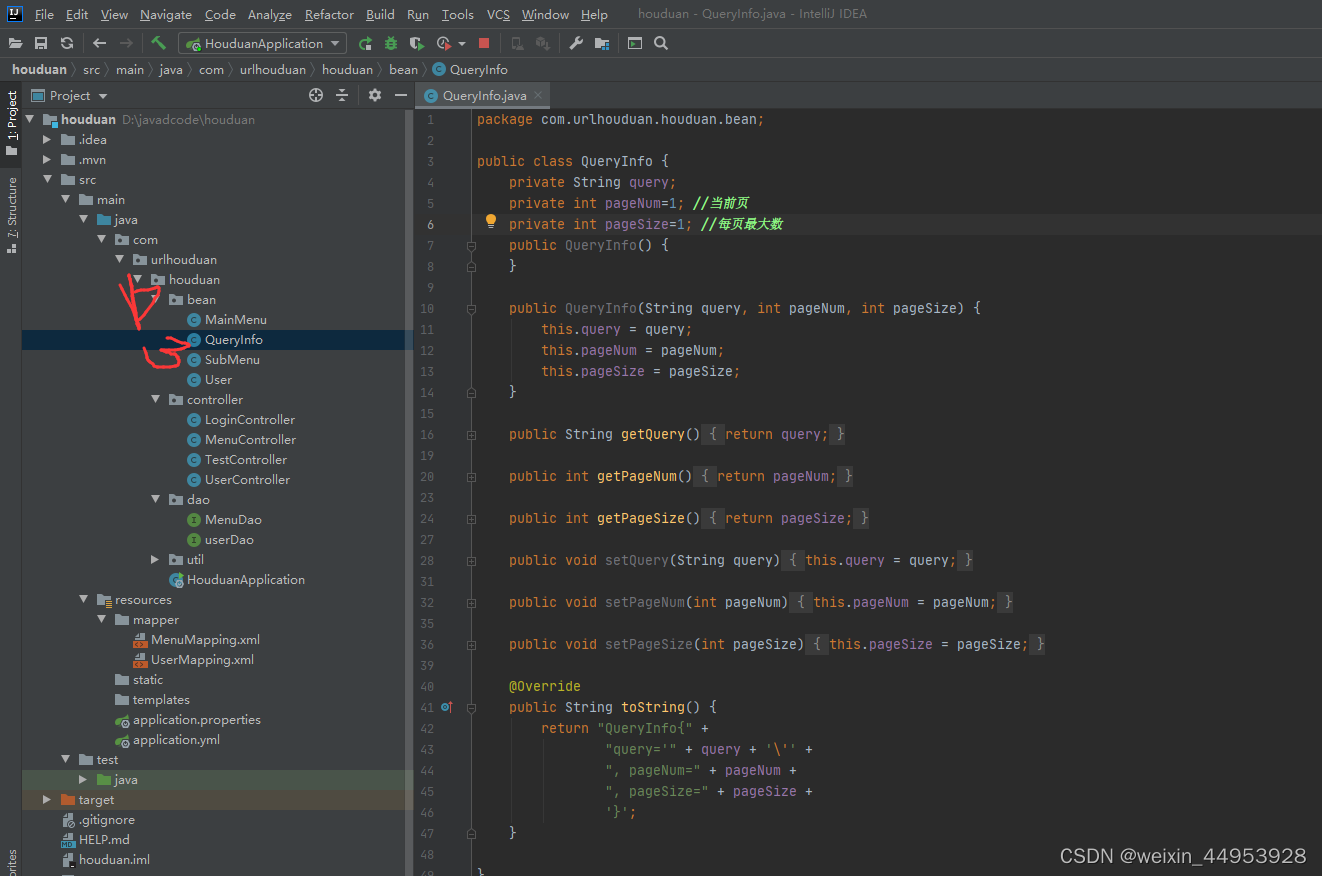Collapse the houduan root project node
The width and height of the screenshot is (1322, 876).
[28, 119]
